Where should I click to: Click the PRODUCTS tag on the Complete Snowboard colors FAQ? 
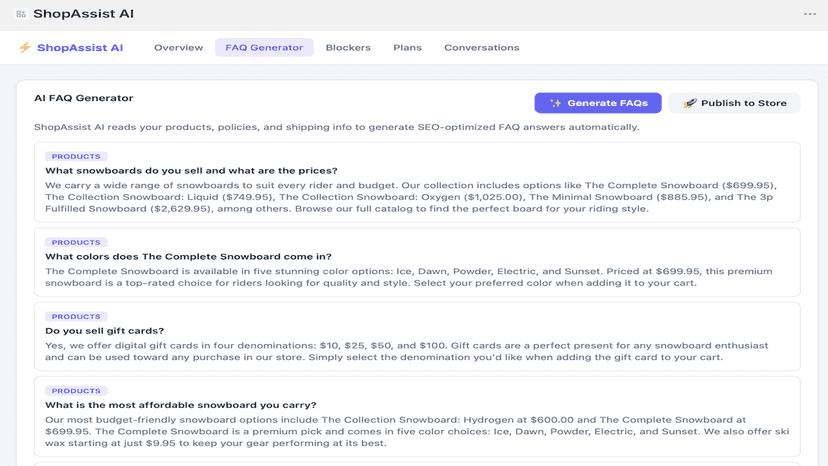pos(76,242)
